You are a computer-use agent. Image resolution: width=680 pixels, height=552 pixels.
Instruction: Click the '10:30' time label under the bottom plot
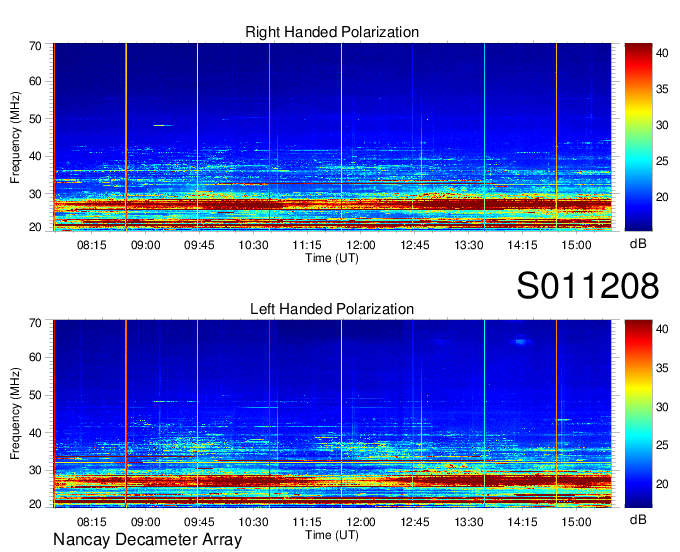pyautogui.click(x=253, y=522)
